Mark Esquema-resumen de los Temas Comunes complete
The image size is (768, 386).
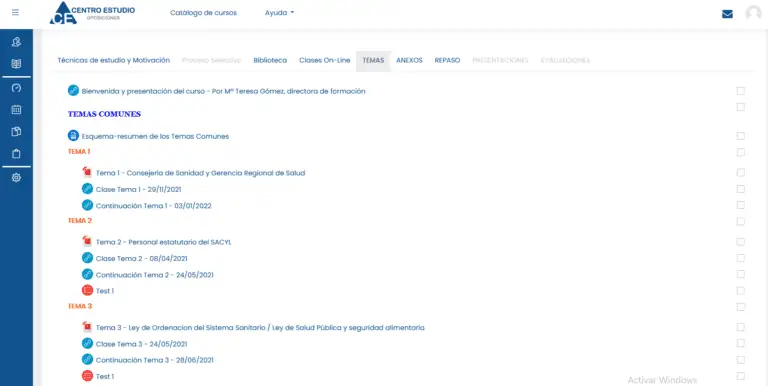click(741, 136)
